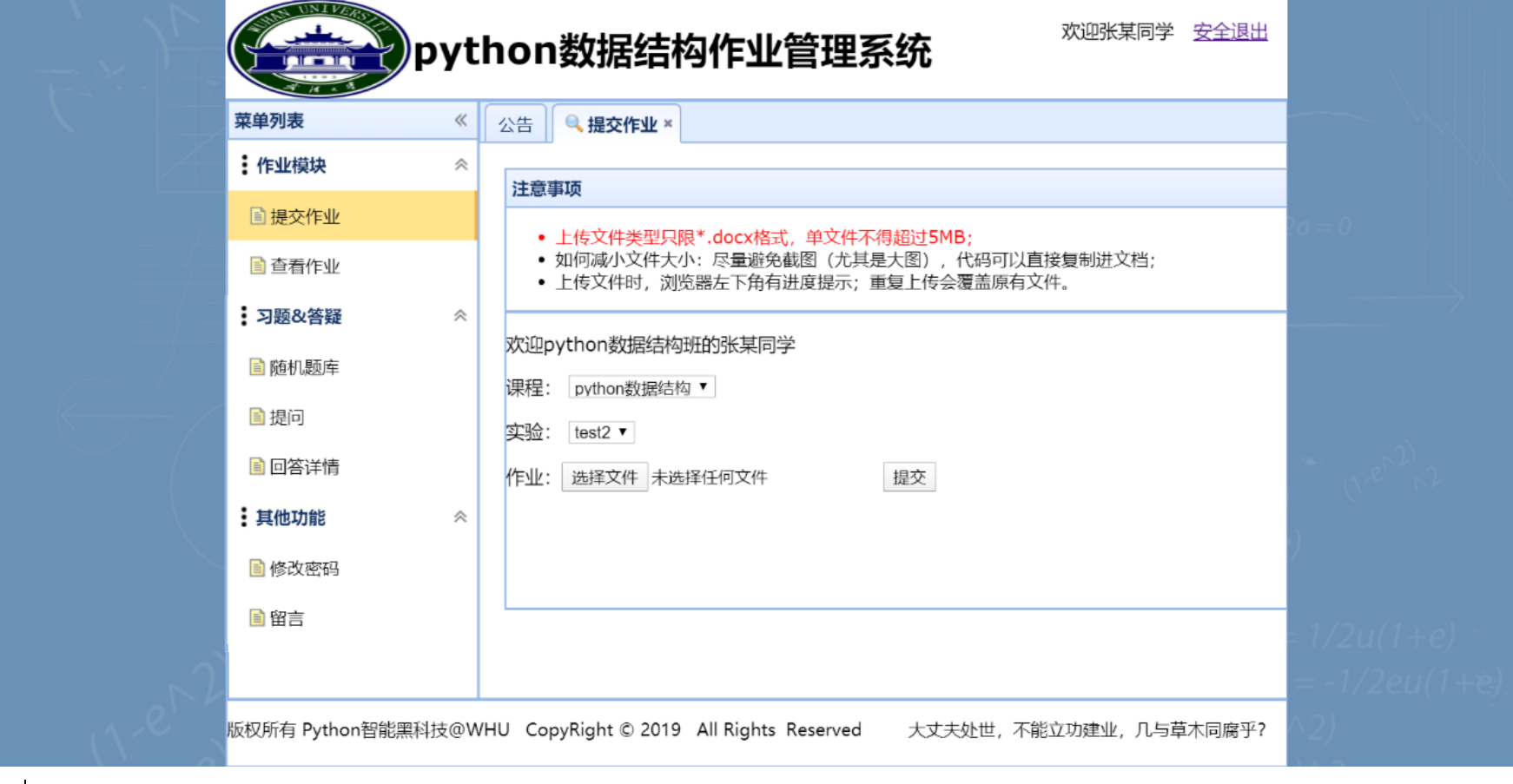
Task: Open 提问 in the sidebar
Action: tap(353, 417)
